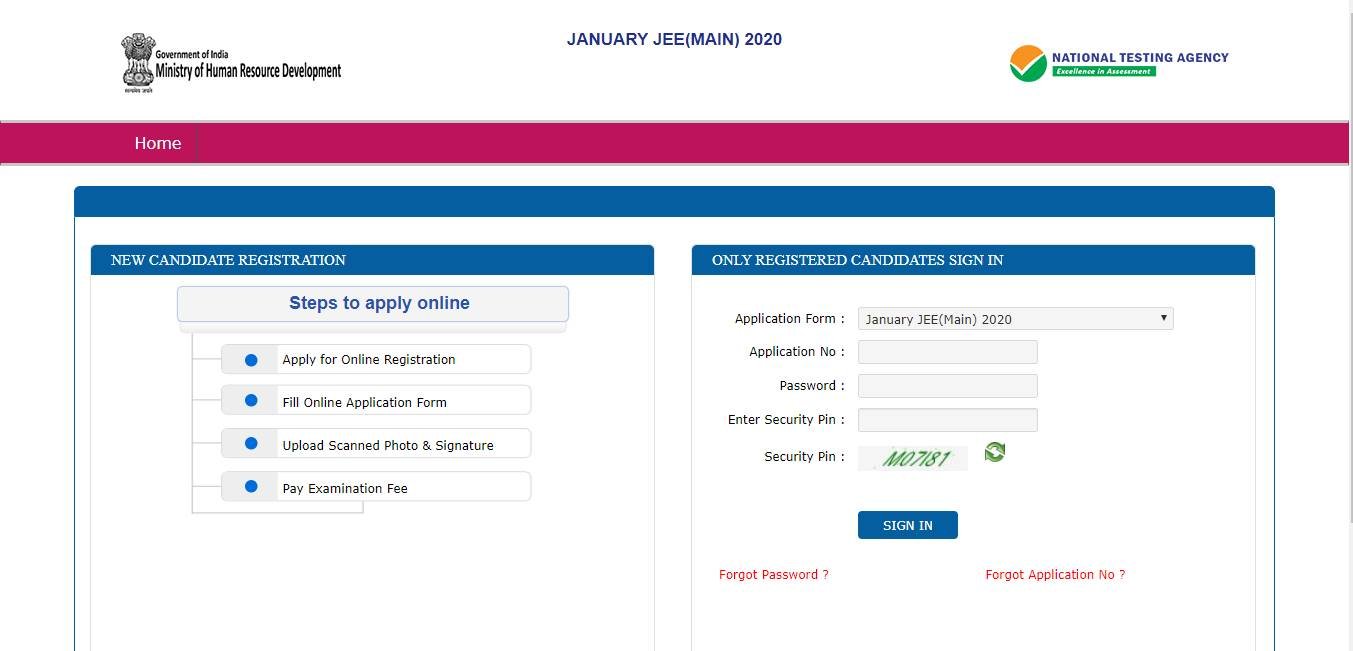Open the Application Form dropdown

coord(1015,319)
